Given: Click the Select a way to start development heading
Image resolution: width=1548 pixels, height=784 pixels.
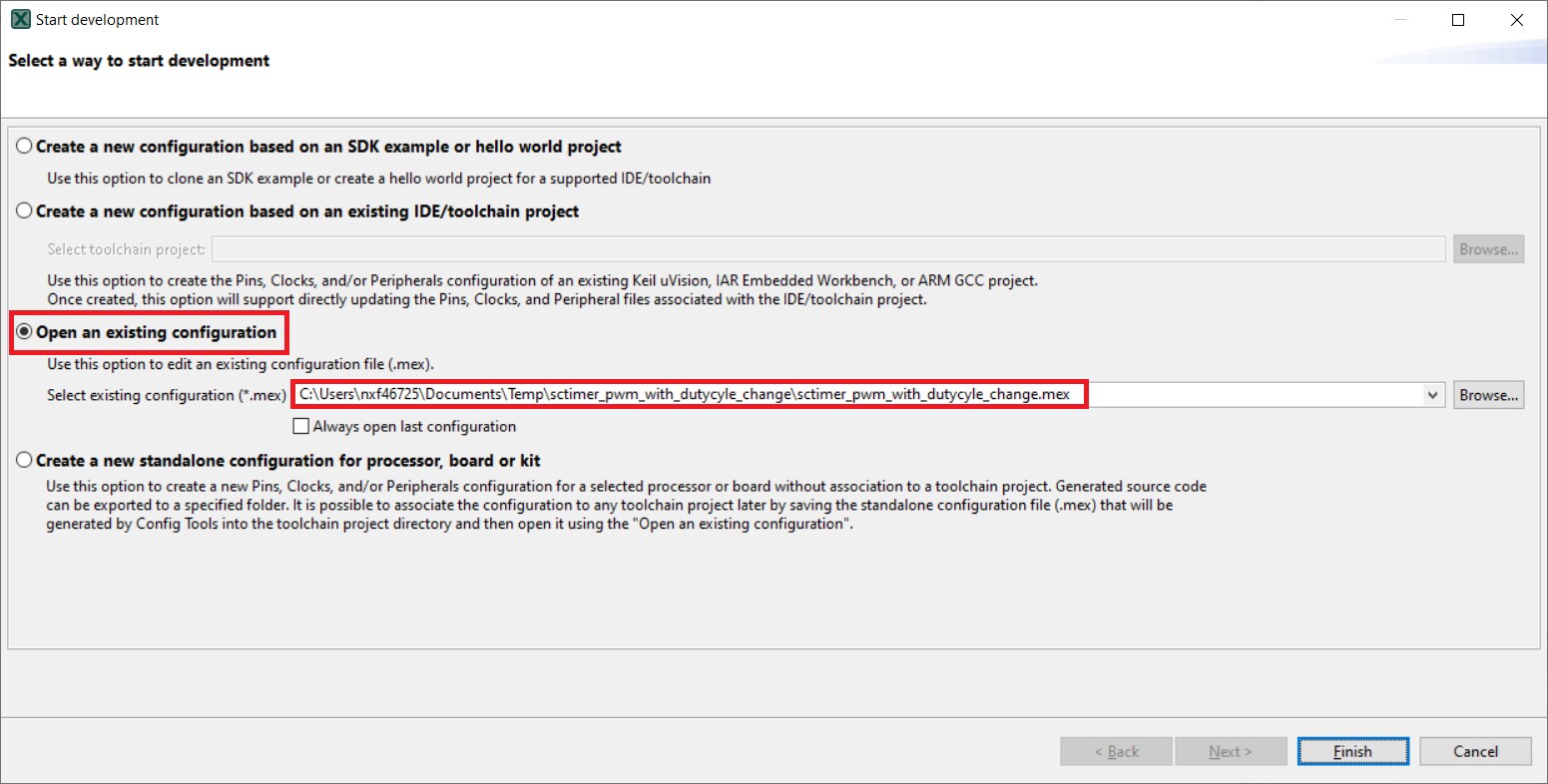Looking at the screenshot, I should click(x=139, y=61).
